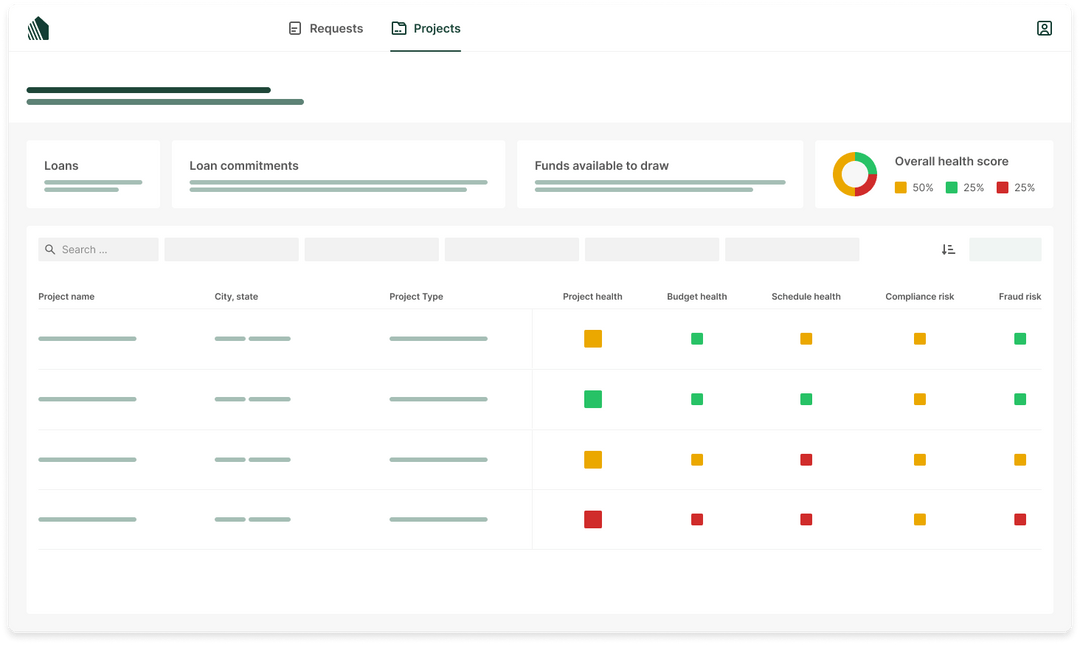Open the last filter dropdown before the sort icon
The height and width of the screenshot is (645, 1080).
click(x=792, y=249)
